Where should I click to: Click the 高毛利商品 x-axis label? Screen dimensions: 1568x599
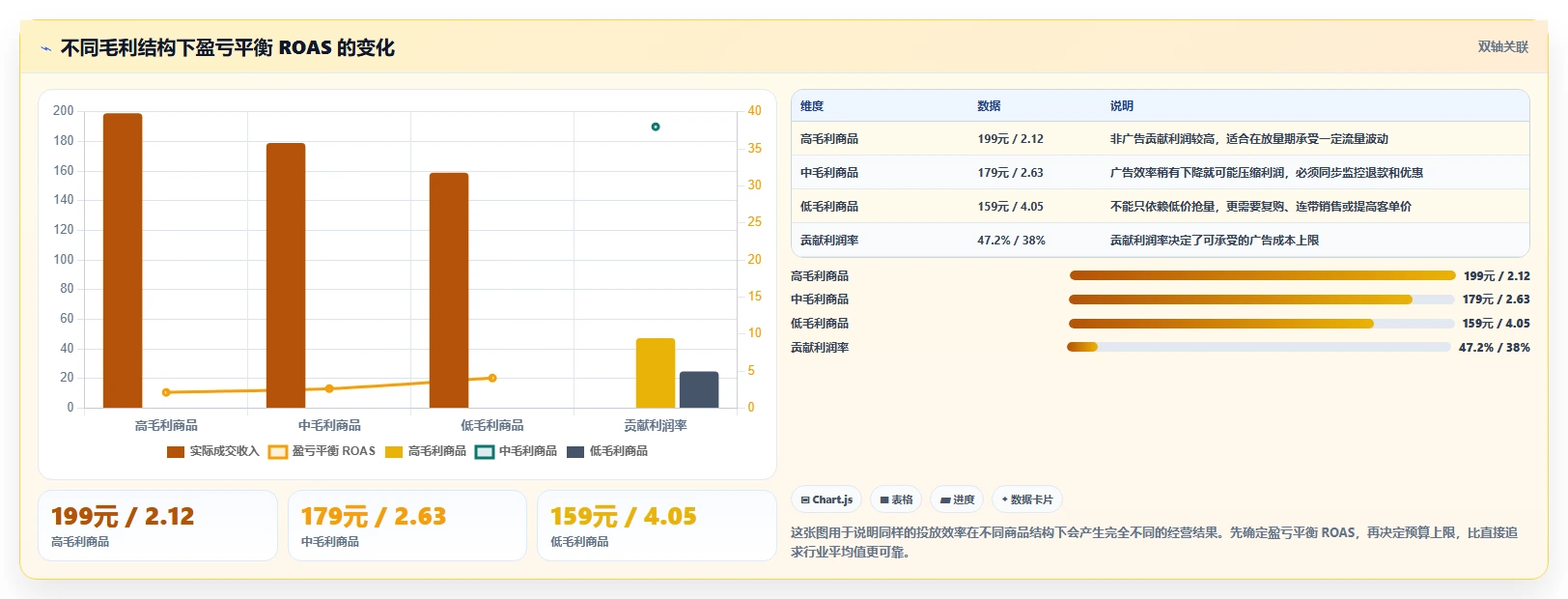[166, 426]
